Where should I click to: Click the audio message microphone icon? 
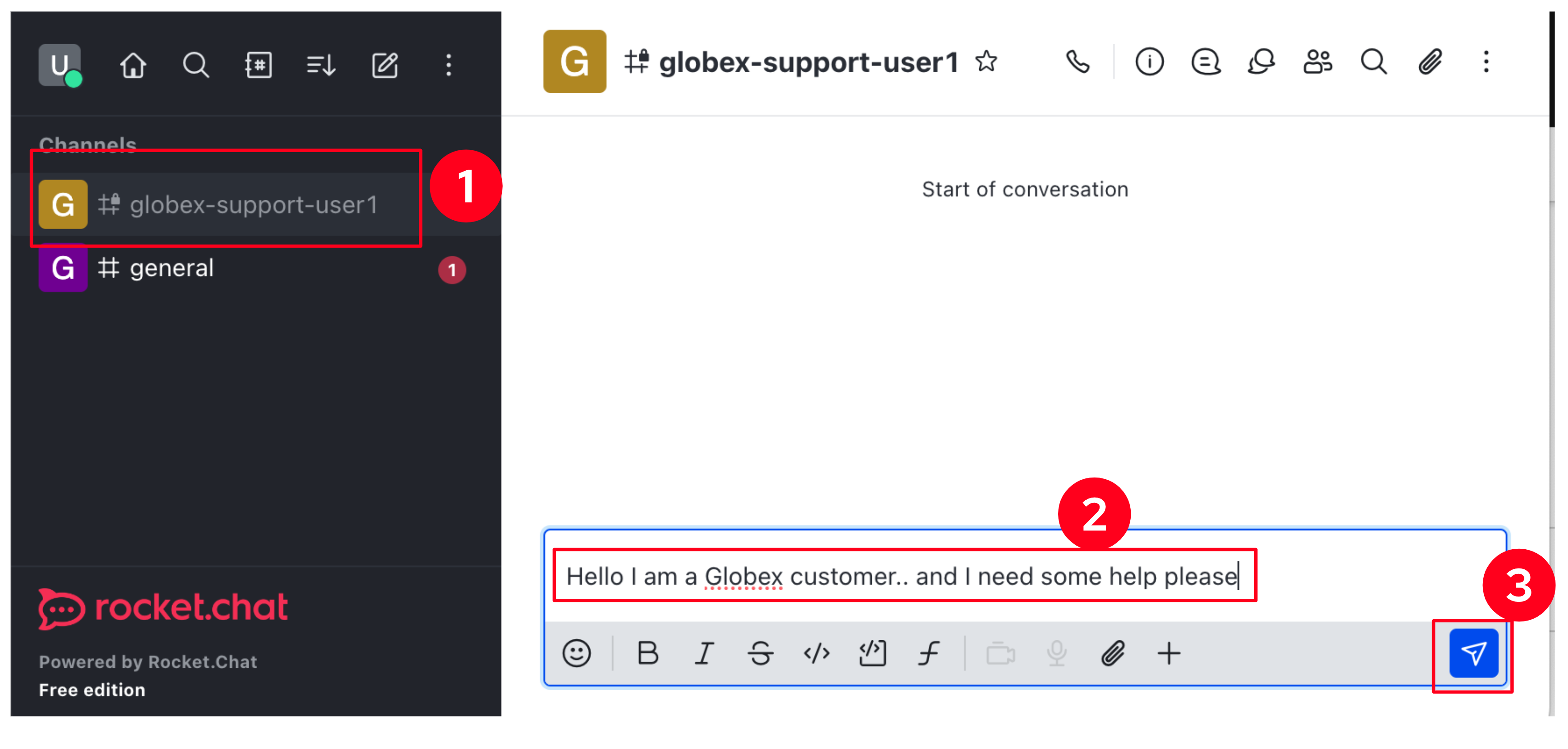[1057, 654]
